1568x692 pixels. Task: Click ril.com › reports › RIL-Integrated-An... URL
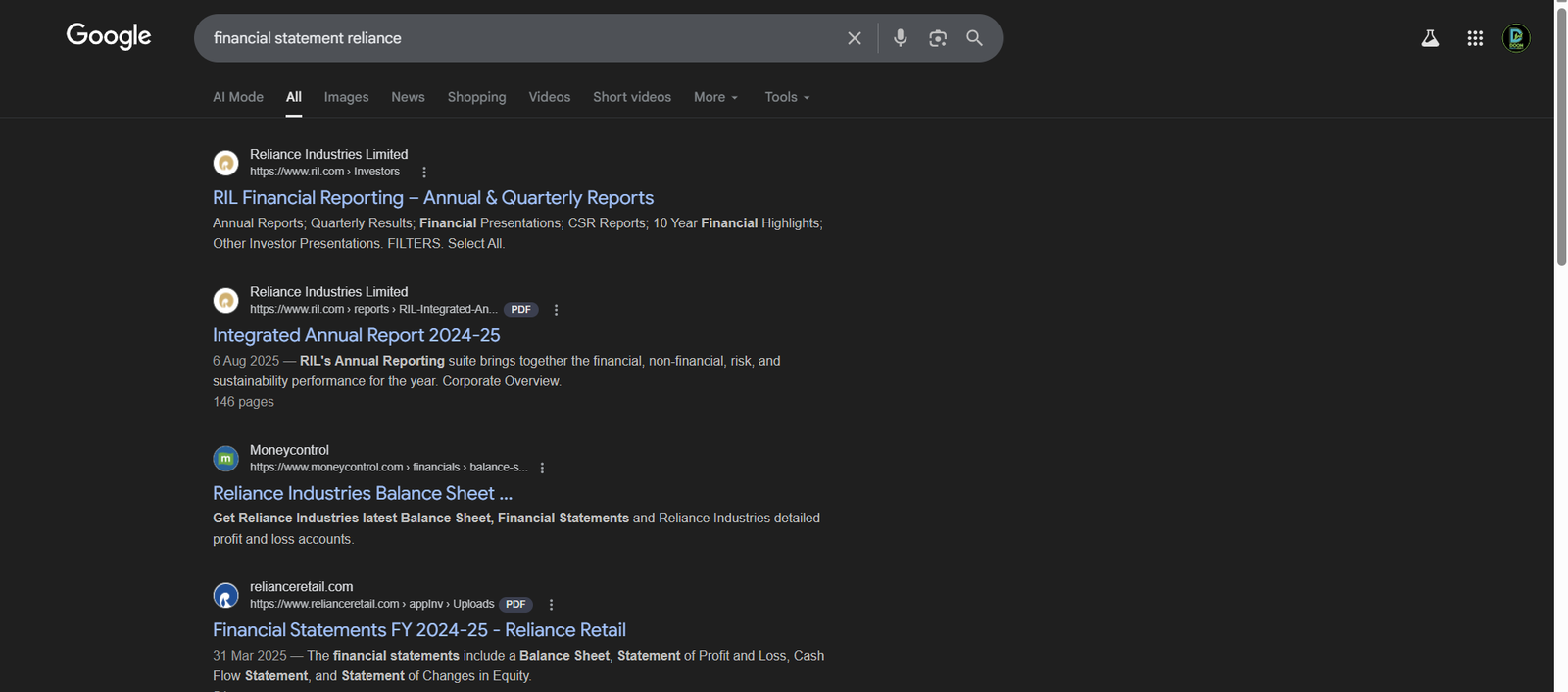click(x=373, y=310)
